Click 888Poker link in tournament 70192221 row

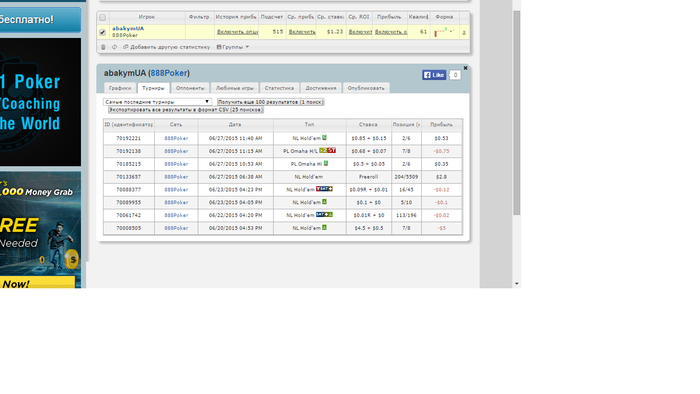click(x=176, y=138)
